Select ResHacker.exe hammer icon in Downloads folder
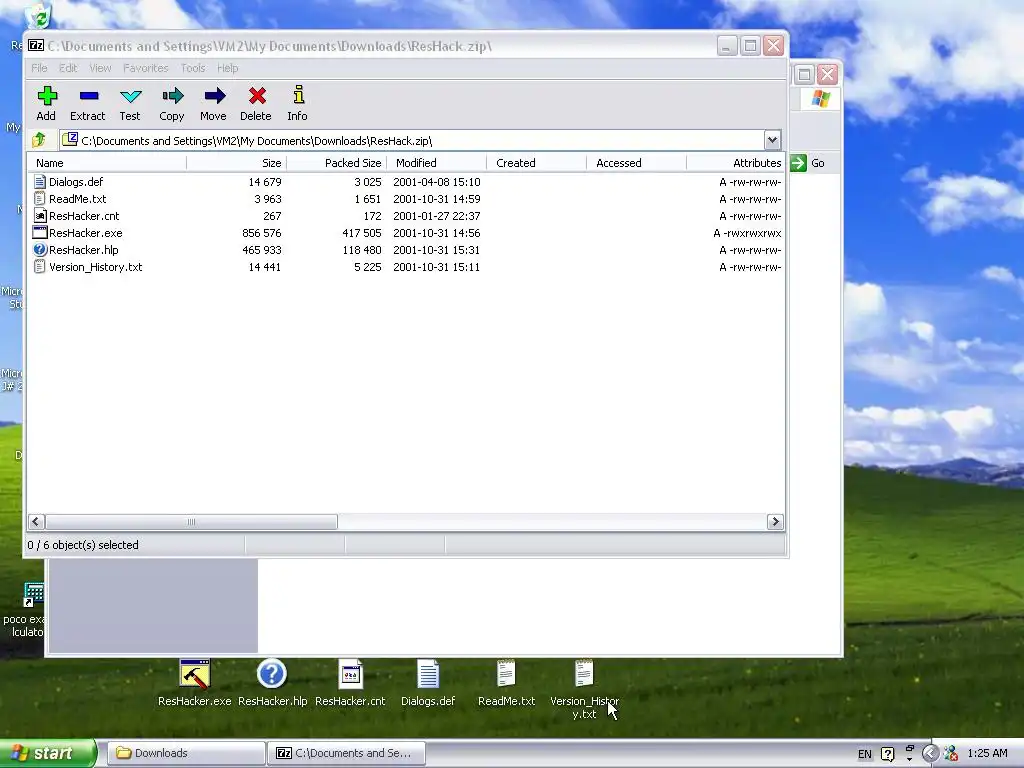The height and width of the screenshot is (768, 1024). tap(195, 674)
